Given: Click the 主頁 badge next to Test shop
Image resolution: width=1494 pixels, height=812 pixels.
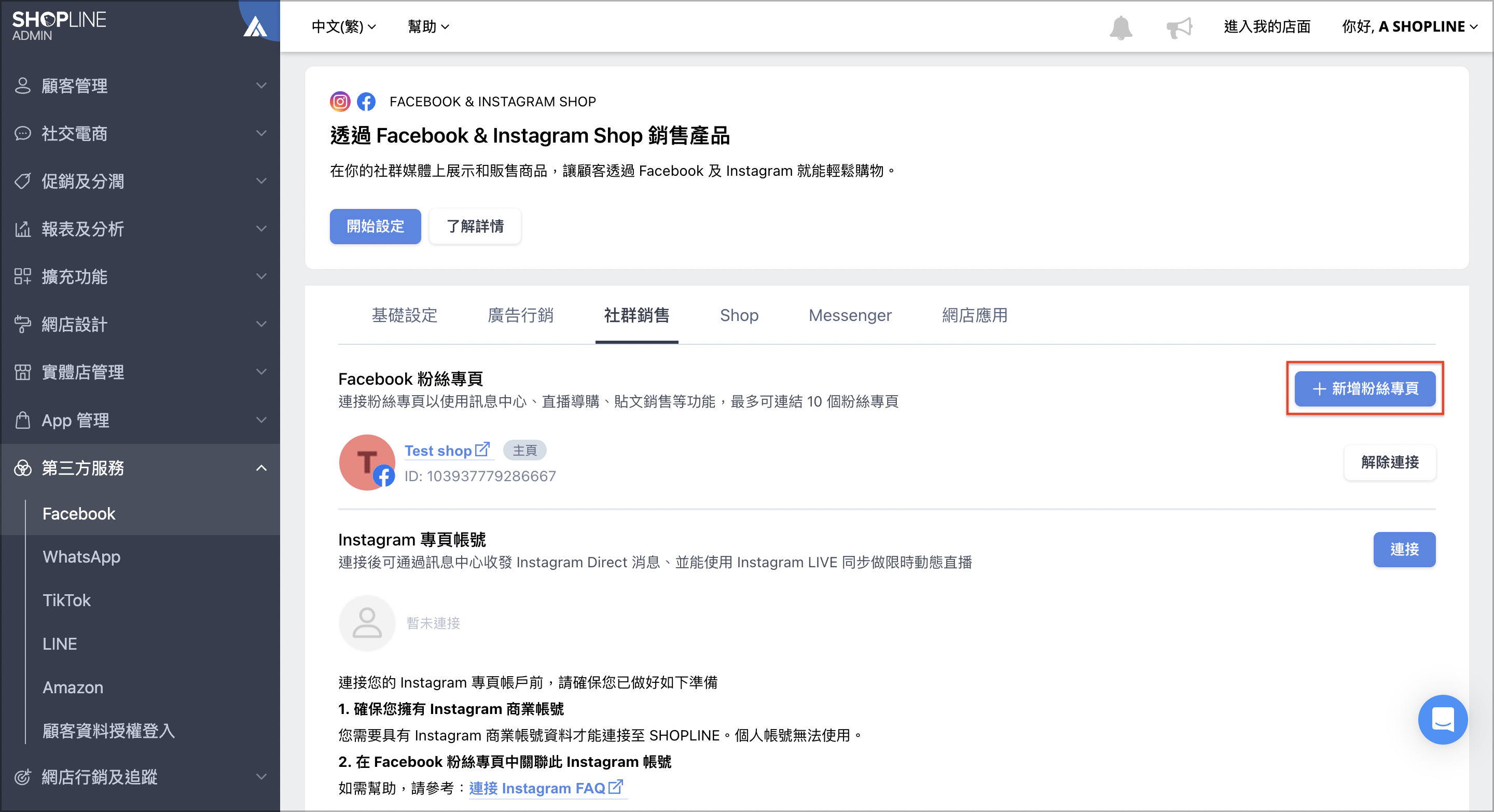Looking at the screenshot, I should pos(524,451).
